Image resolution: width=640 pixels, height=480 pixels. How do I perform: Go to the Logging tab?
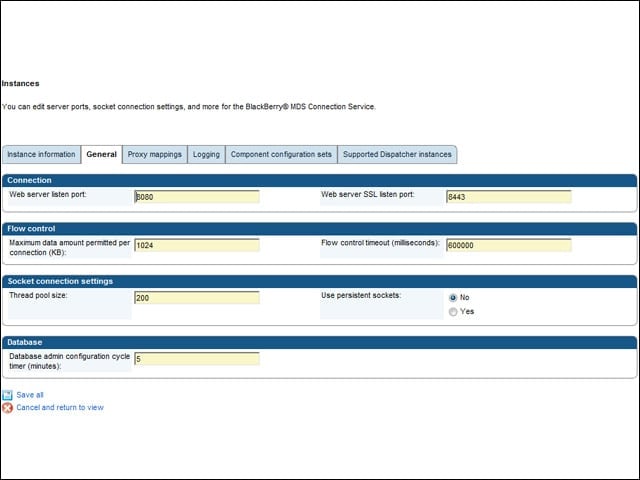pyautogui.click(x=206, y=154)
